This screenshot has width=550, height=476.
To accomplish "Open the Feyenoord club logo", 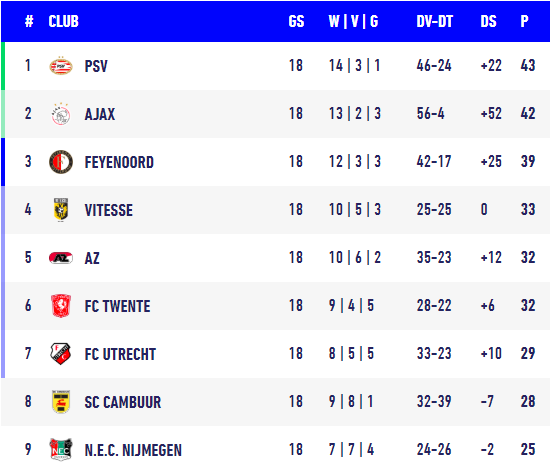I will (x=61, y=162).
